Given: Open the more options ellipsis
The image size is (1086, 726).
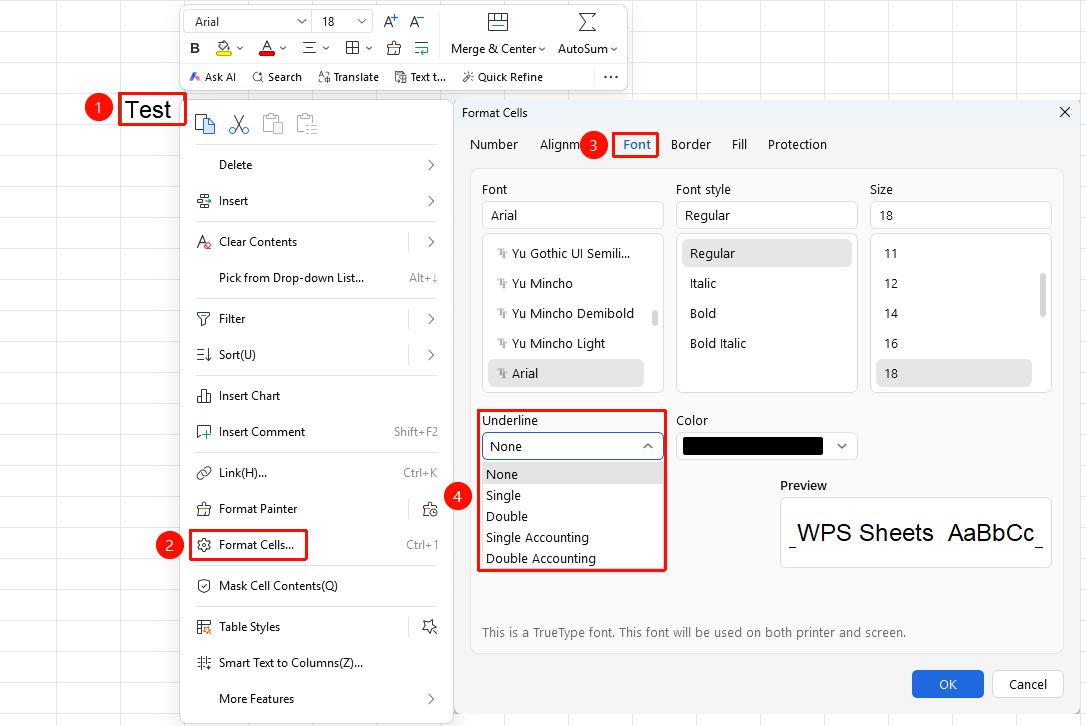Looking at the screenshot, I should tap(611, 77).
